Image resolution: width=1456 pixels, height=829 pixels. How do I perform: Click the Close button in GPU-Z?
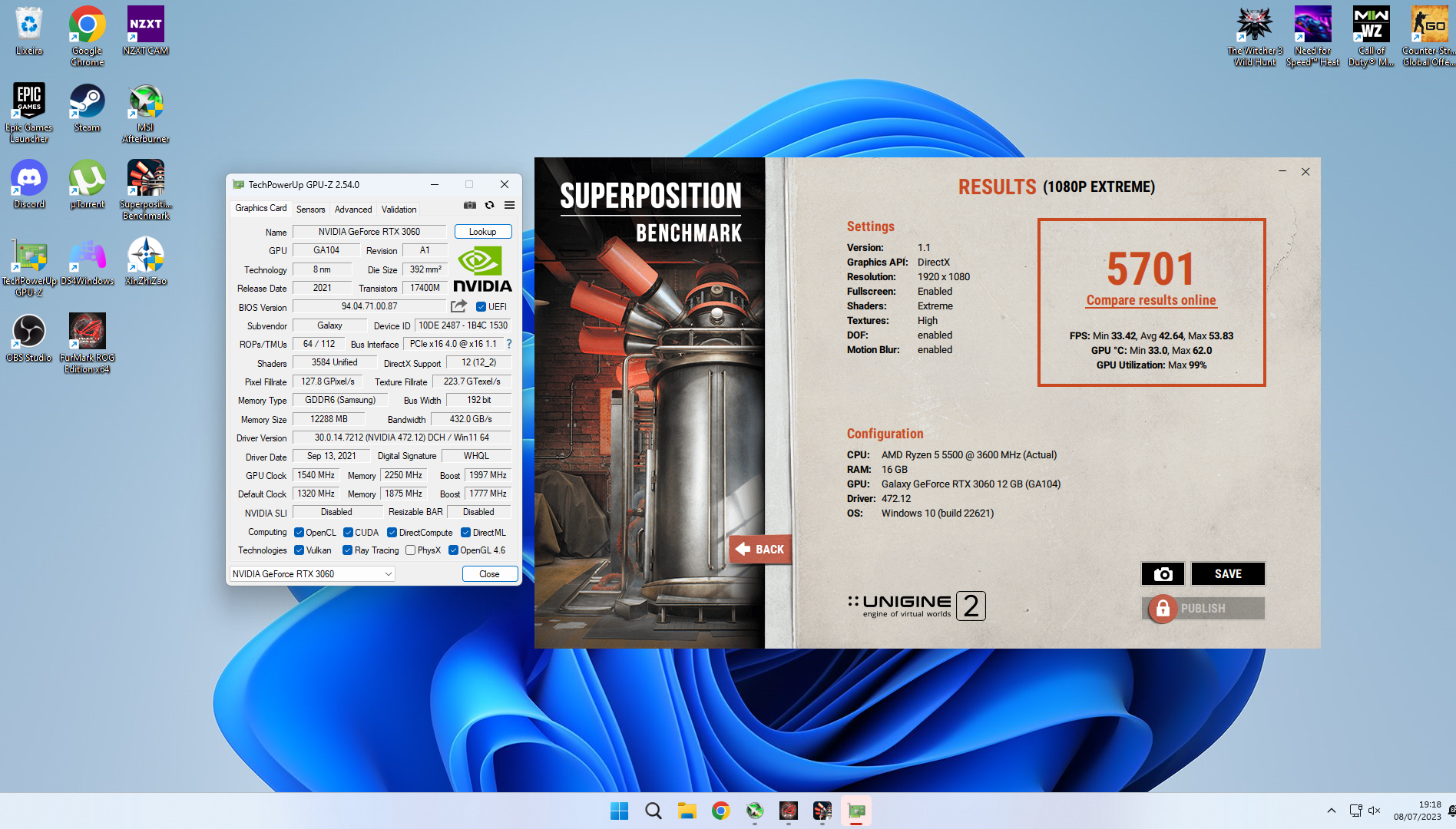489,574
